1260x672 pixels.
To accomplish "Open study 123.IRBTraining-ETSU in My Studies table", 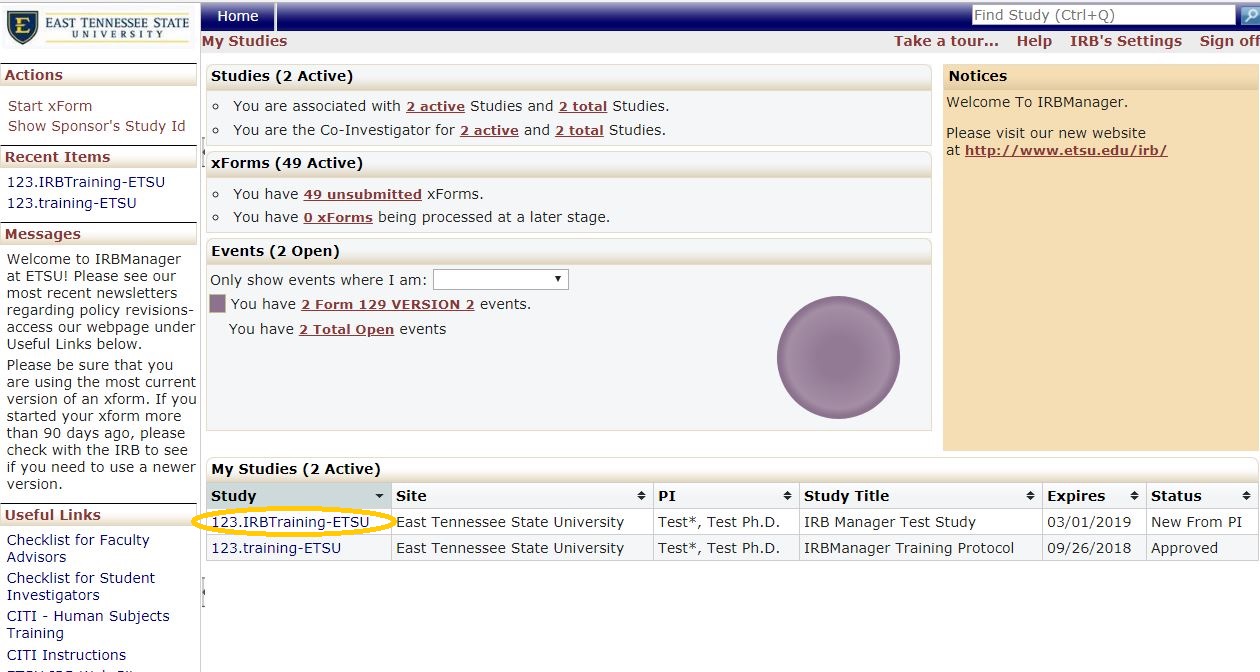I will point(290,522).
